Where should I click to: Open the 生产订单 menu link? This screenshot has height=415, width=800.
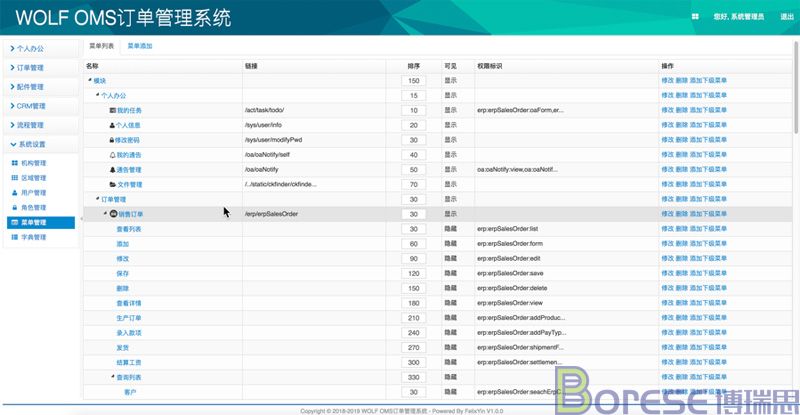click(x=129, y=318)
